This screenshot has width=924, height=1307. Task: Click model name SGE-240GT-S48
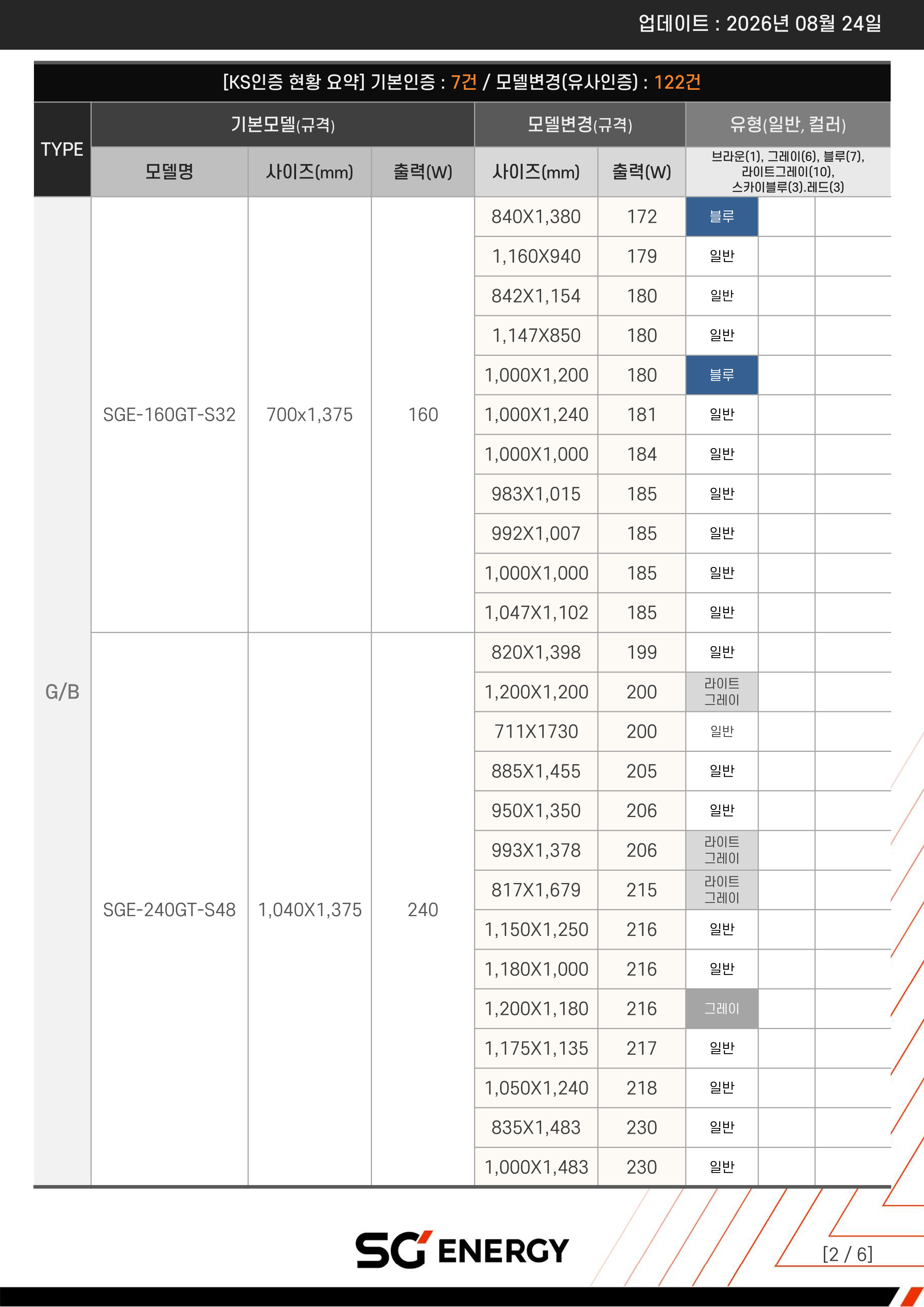[x=169, y=910]
